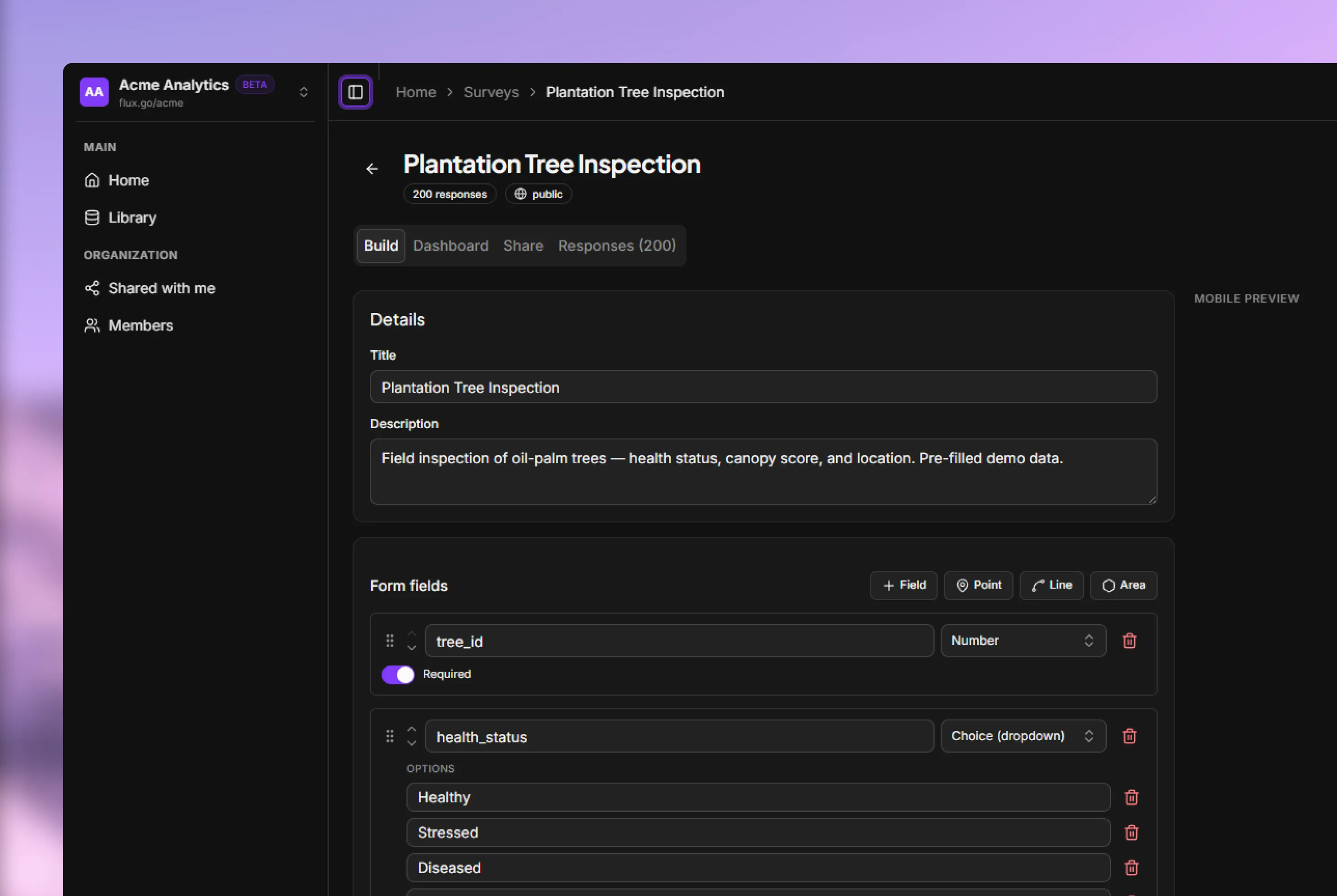Select the Build tab
1337x896 pixels.
click(x=381, y=246)
